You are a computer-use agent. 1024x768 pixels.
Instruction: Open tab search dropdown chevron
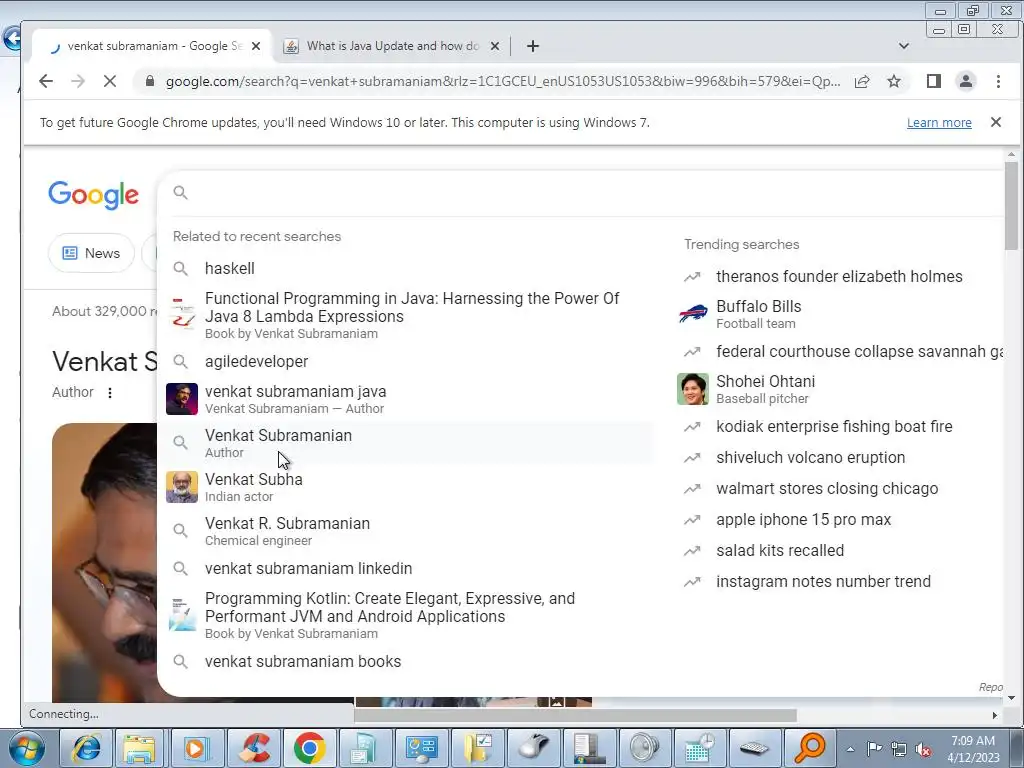tap(904, 46)
